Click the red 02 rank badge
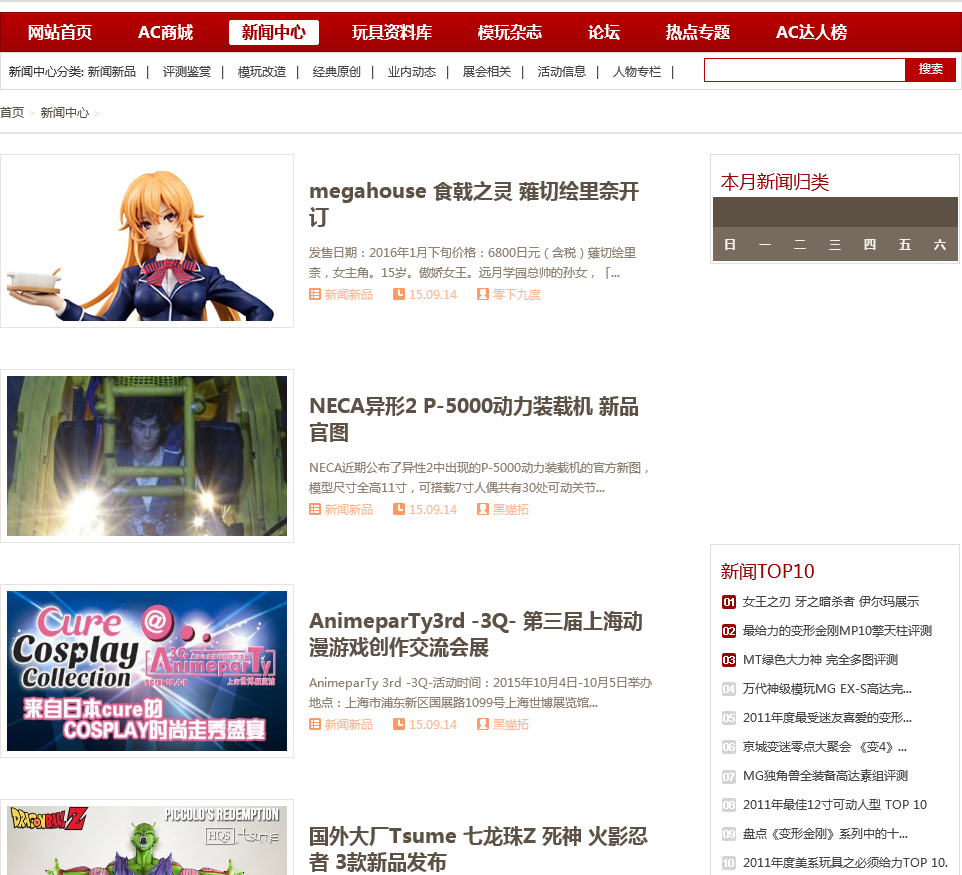Image resolution: width=962 pixels, height=875 pixels. pyautogui.click(x=728, y=631)
